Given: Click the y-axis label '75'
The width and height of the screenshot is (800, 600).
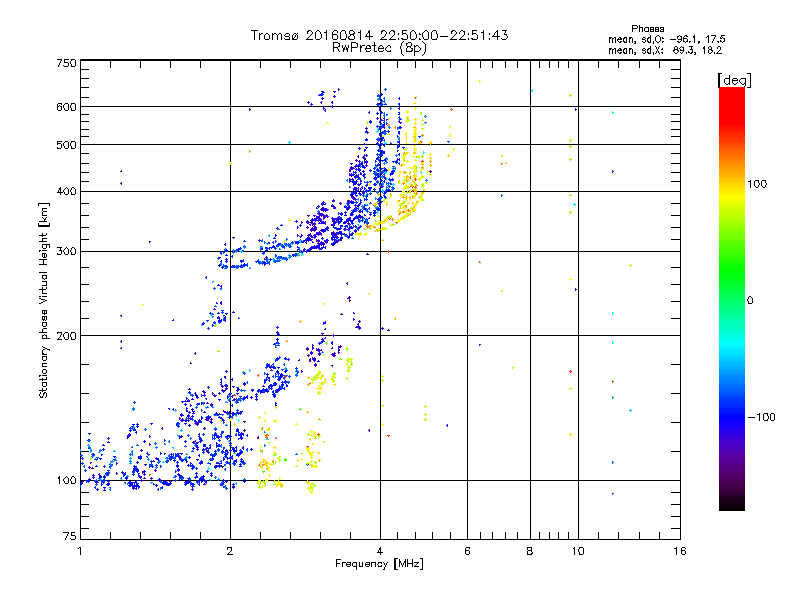Looking at the screenshot, I should tap(70, 536).
